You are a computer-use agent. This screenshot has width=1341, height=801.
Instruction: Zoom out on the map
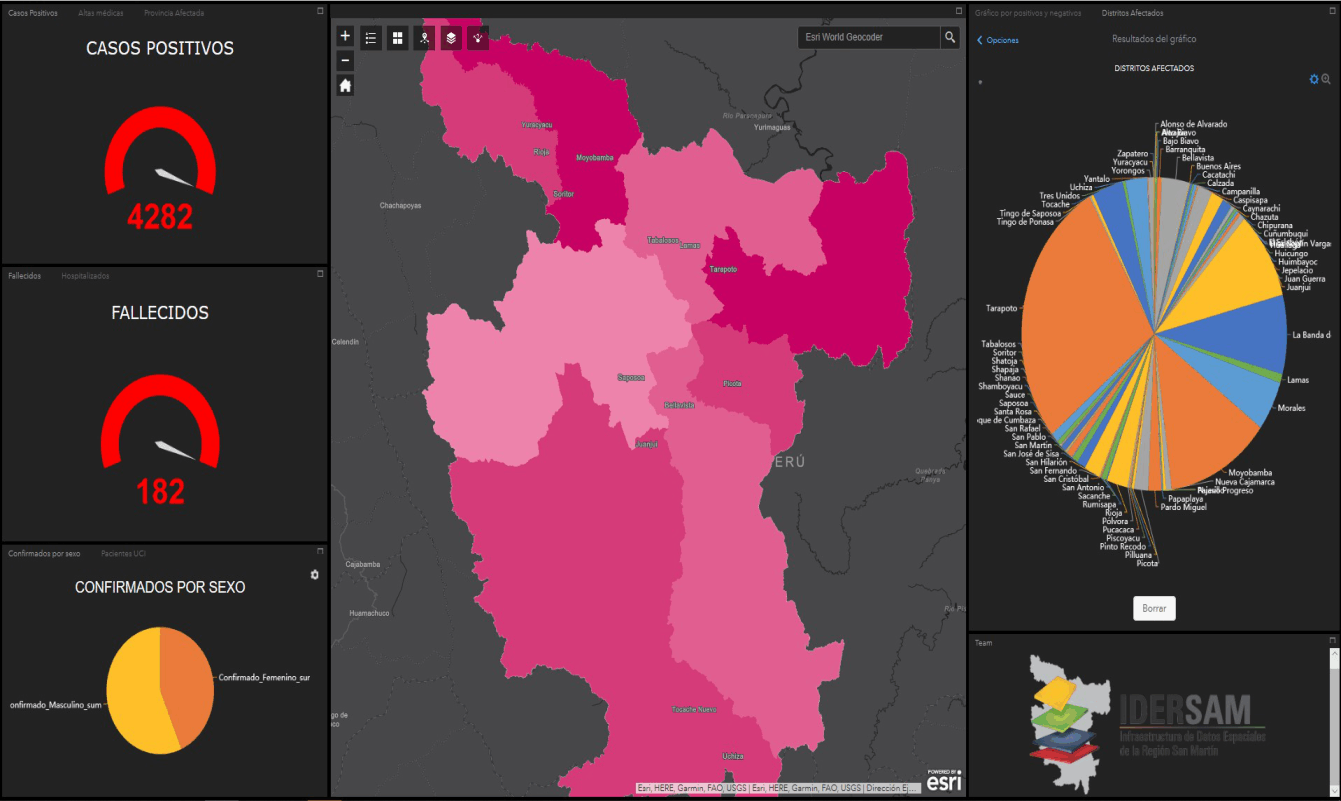pyautogui.click(x=345, y=60)
